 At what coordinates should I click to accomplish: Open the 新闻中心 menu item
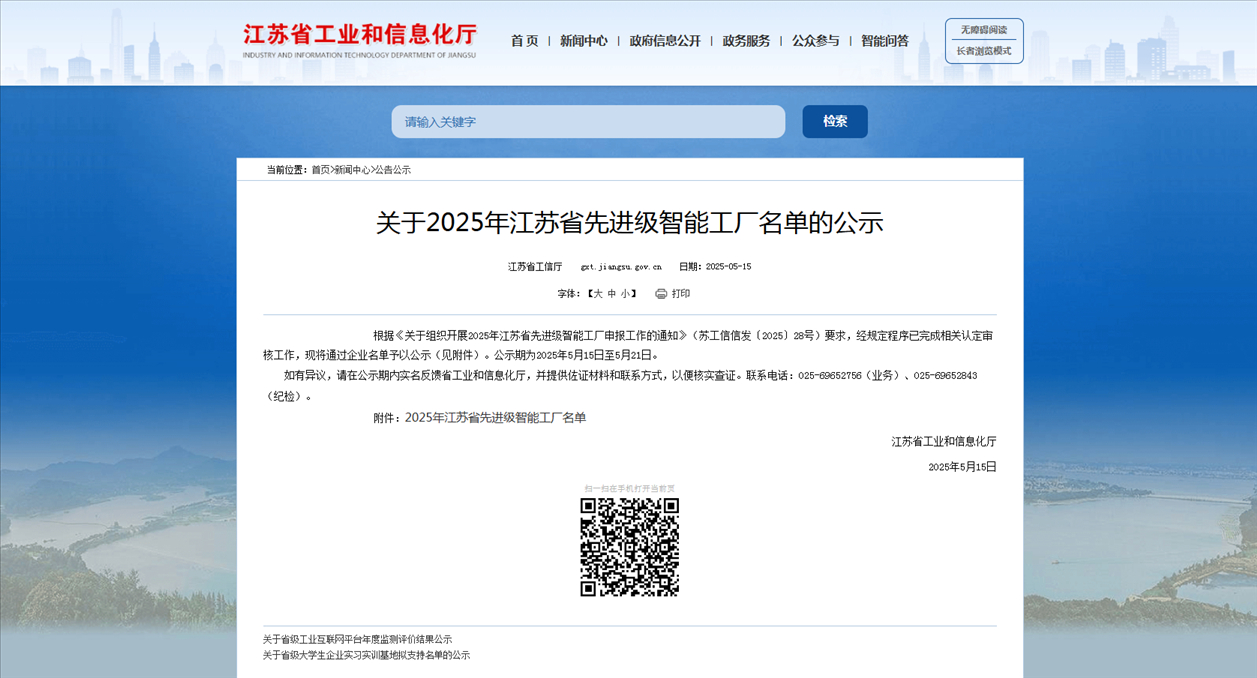[584, 41]
